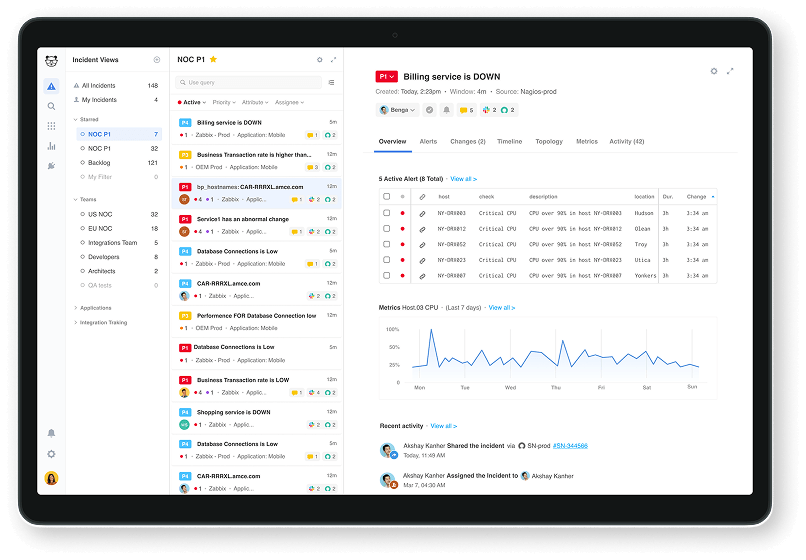Click View all link beside Recent activity
This screenshot has height=560, width=806.
(x=444, y=426)
